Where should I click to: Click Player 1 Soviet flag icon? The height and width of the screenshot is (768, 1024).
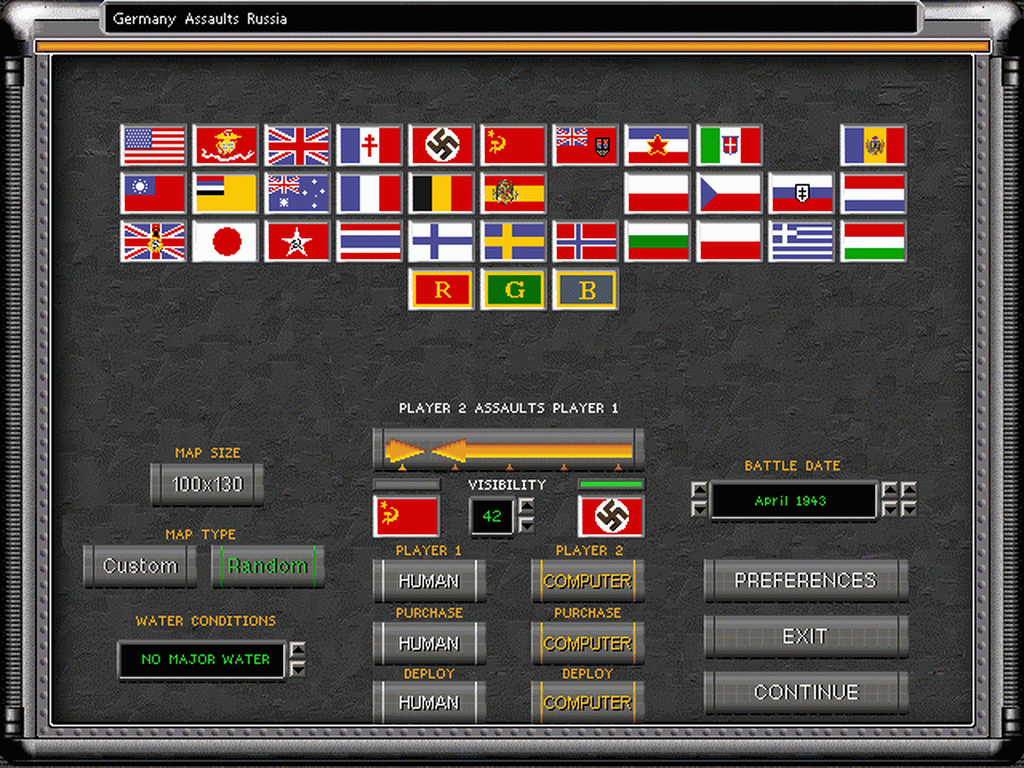coord(406,517)
